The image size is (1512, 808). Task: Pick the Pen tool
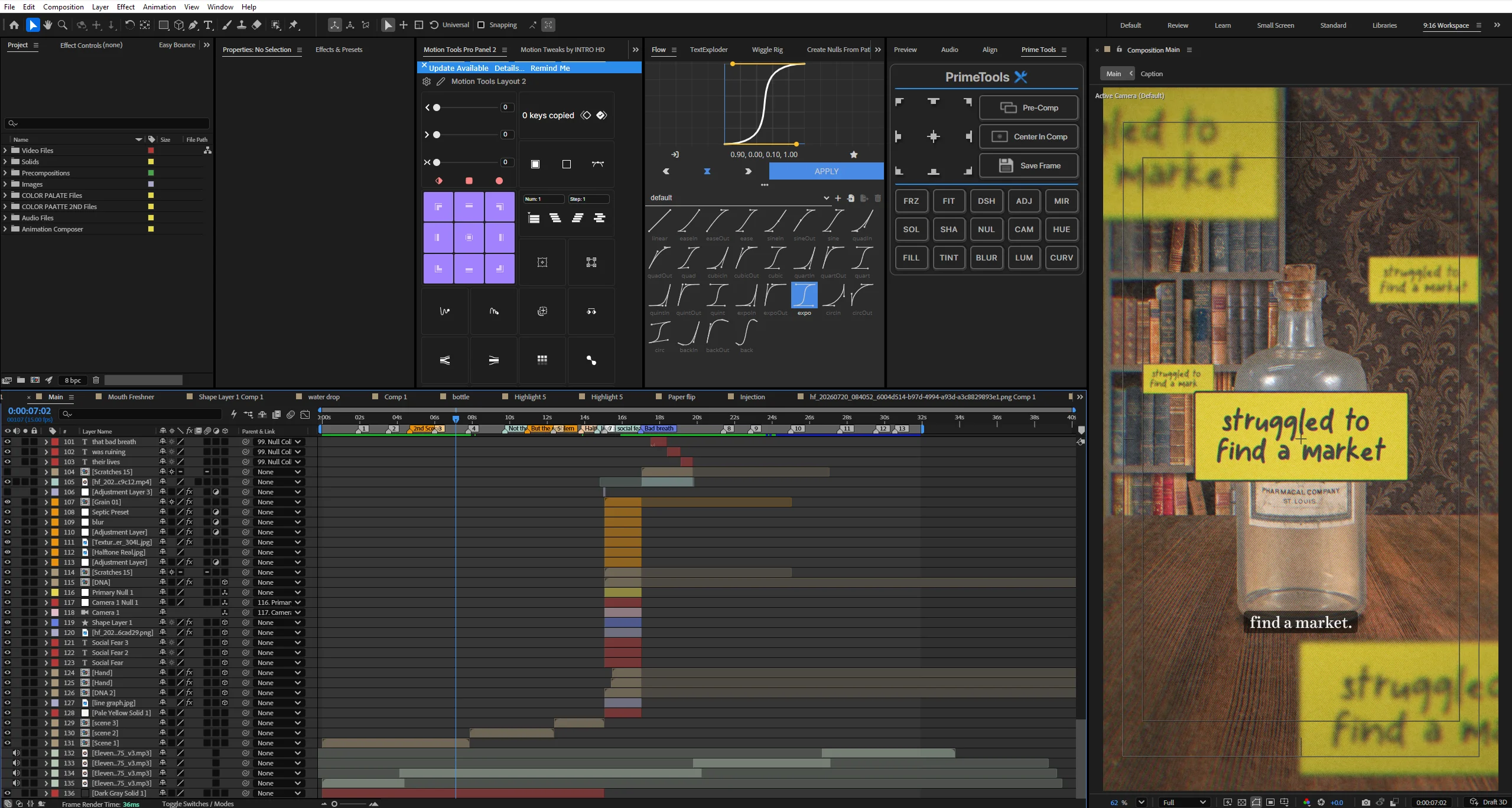[193, 25]
